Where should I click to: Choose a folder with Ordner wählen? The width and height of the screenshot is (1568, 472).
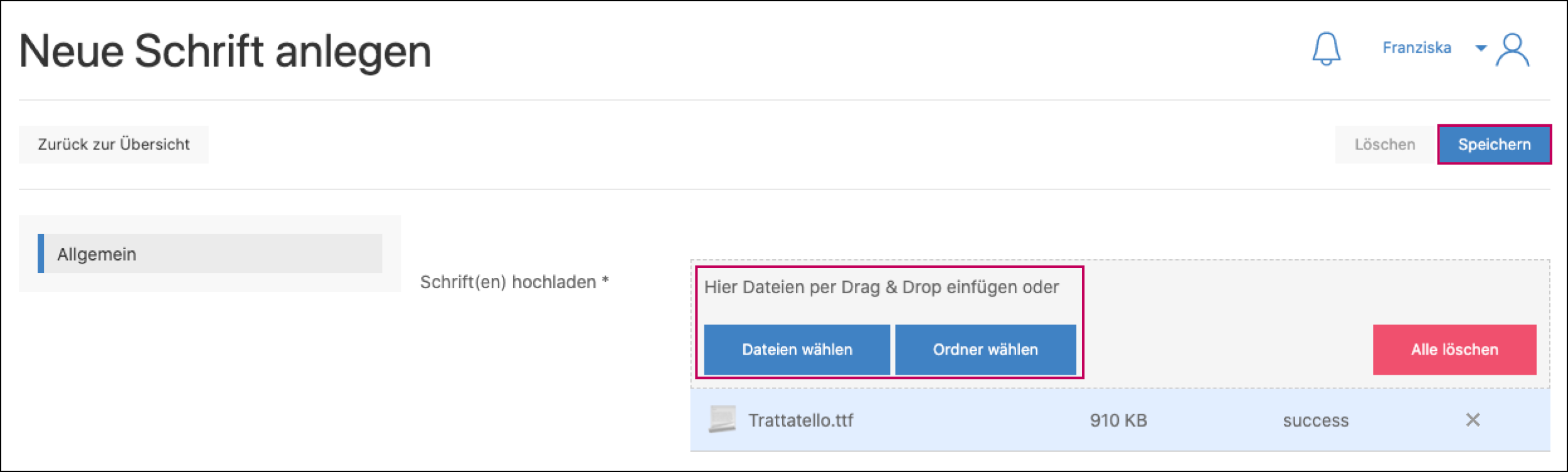(x=985, y=350)
